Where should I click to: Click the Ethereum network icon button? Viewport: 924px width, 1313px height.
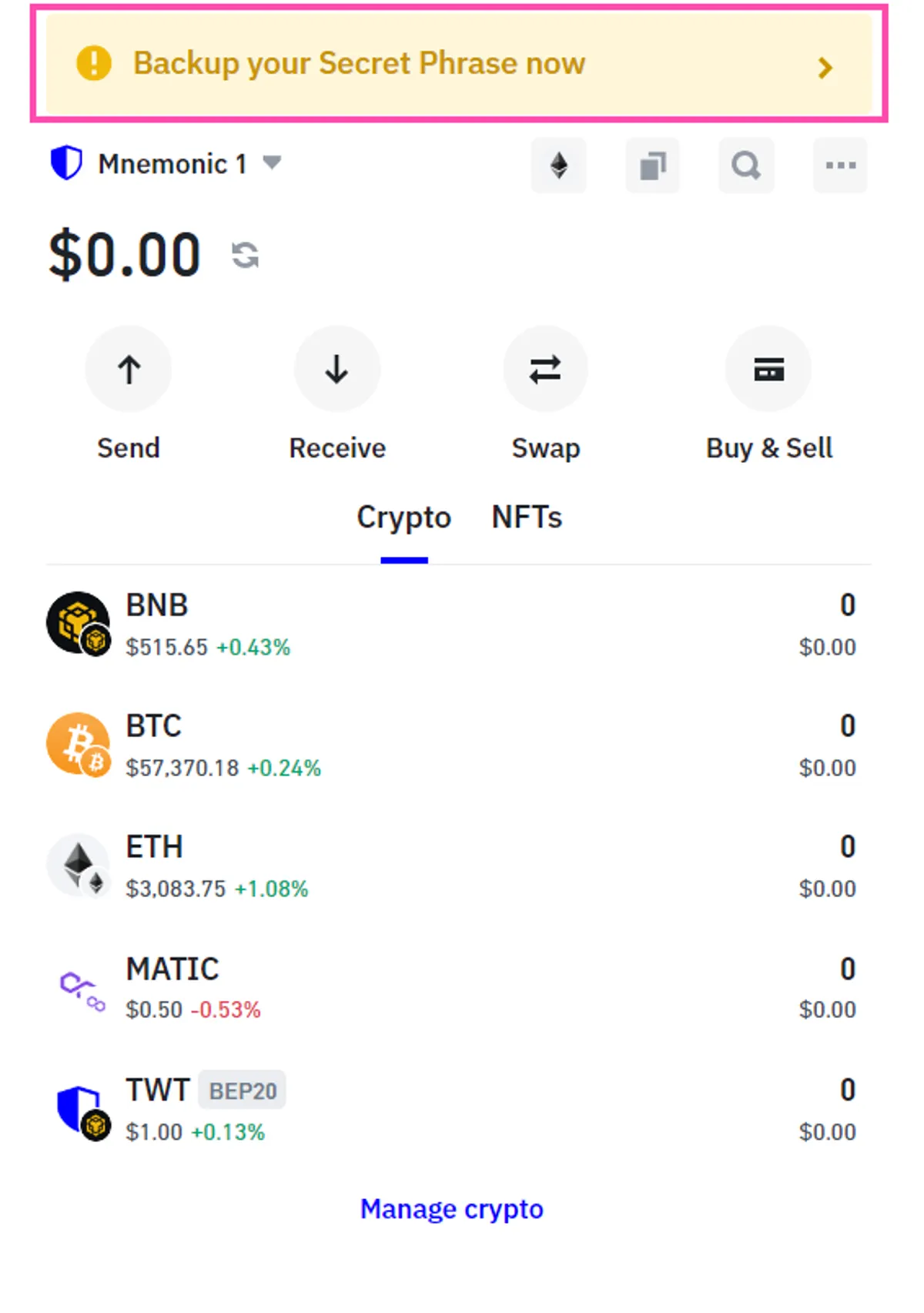pos(559,166)
